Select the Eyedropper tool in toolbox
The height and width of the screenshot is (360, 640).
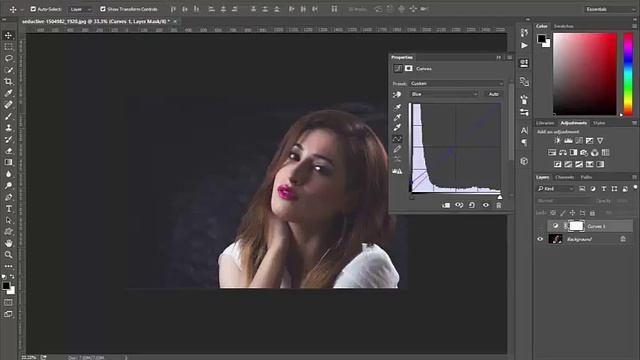pyautogui.click(x=8, y=93)
